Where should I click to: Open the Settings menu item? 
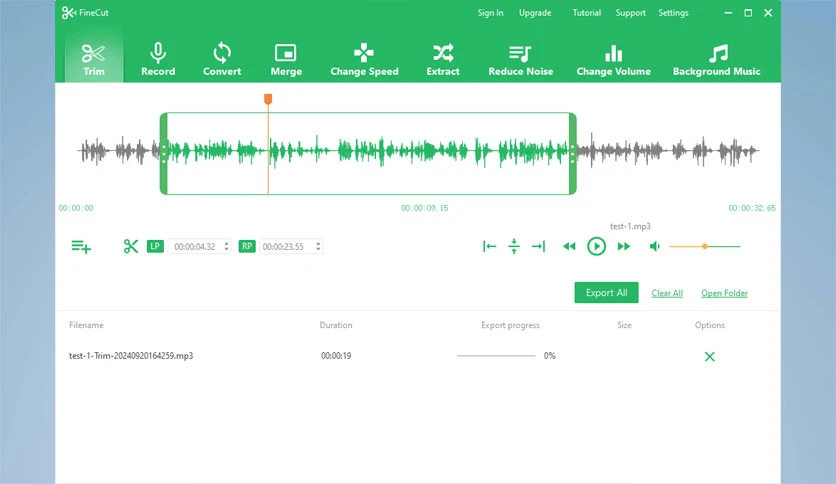pos(673,13)
